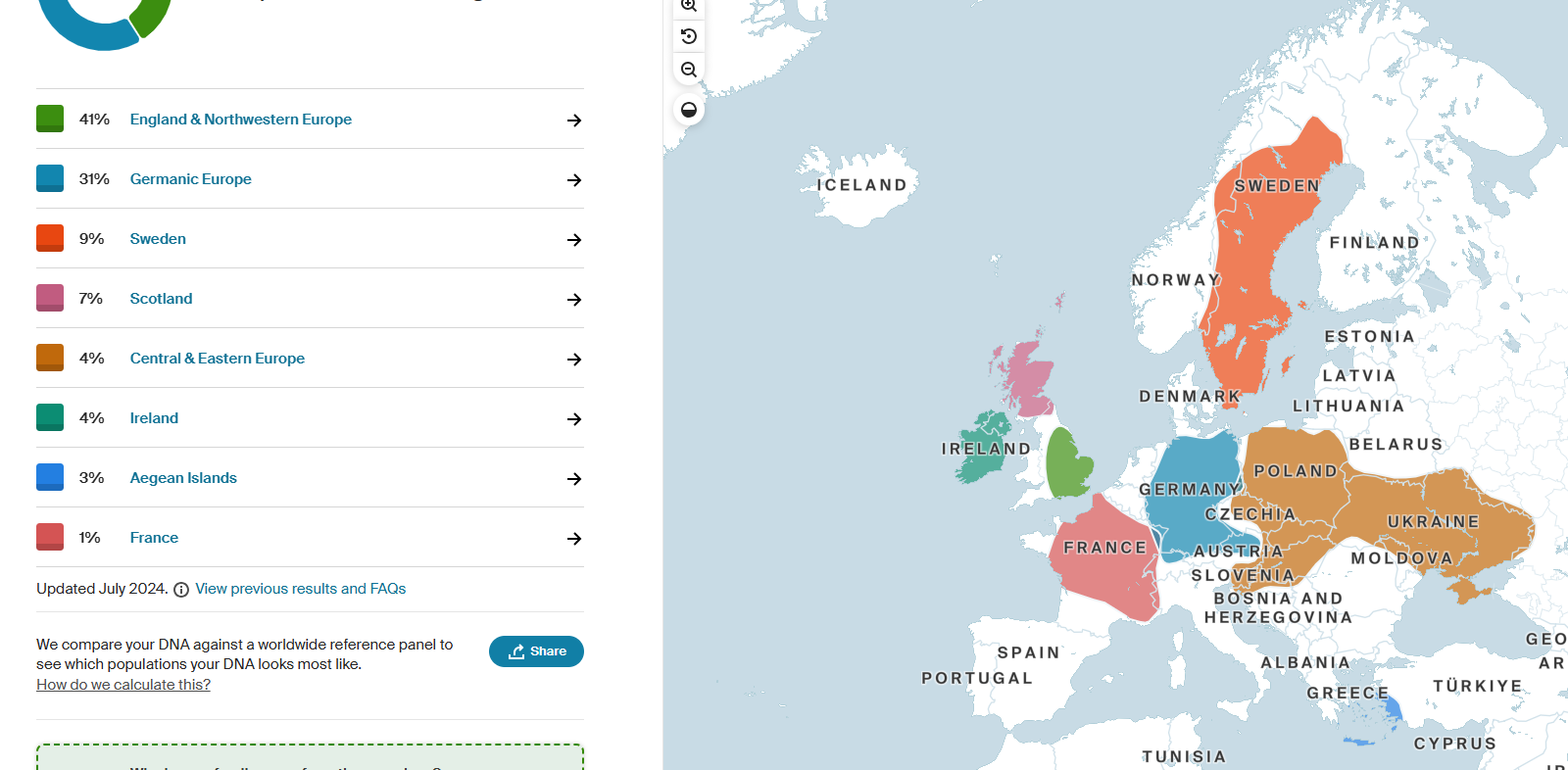Viewport: 1568px width, 770px height.
Task: Expand Germanic Europe details arrow
Action: coord(574,180)
